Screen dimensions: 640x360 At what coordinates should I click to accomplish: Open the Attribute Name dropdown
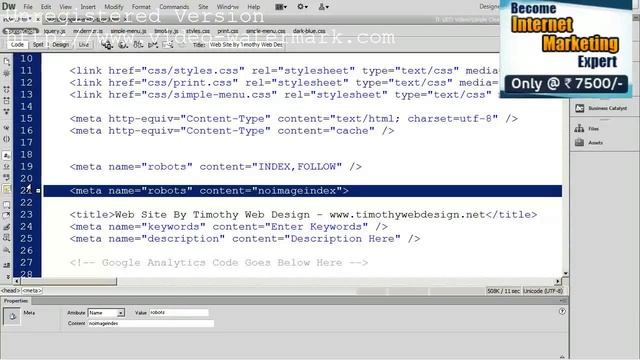click(x=106, y=313)
